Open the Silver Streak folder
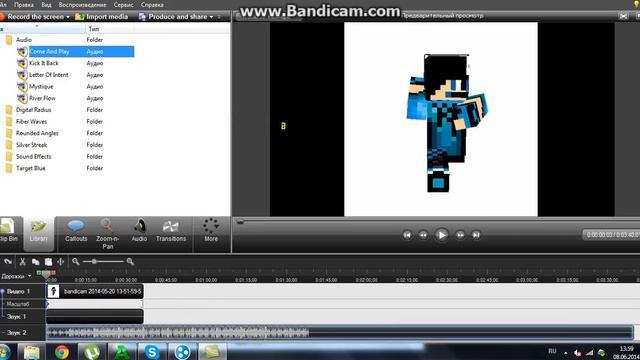The height and width of the screenshot is (360, 640). (31, 145)
